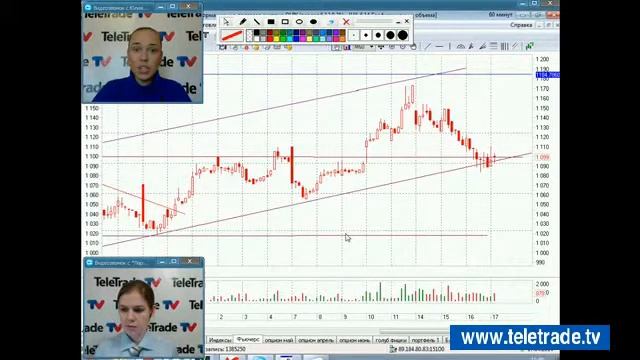
Task: Switch to the опцион июнь tab
Action: (355, 340)
